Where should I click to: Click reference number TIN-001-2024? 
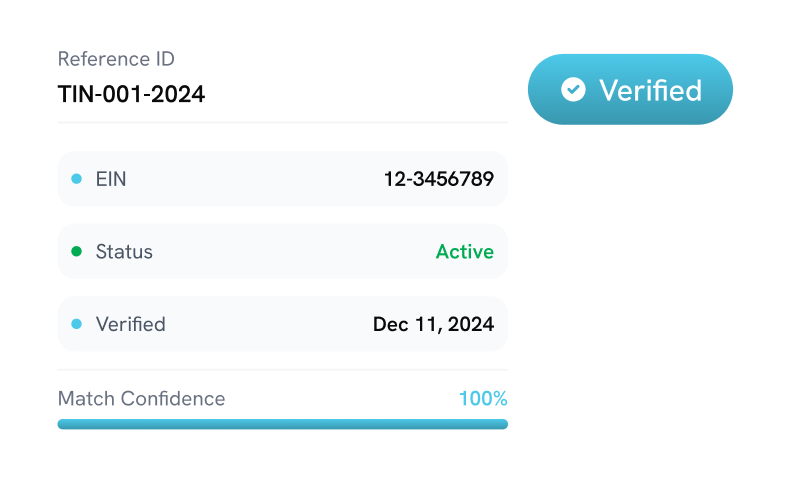coord(131,95)
